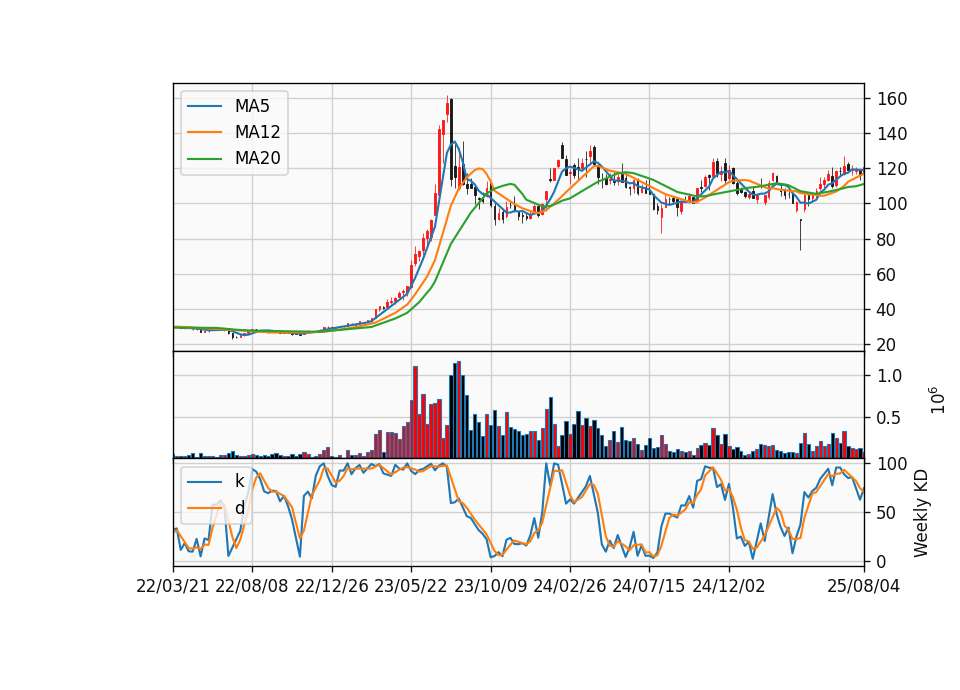Click the green MA20 legend line sample
Screen dimensions: 960x690
point(204,159)
